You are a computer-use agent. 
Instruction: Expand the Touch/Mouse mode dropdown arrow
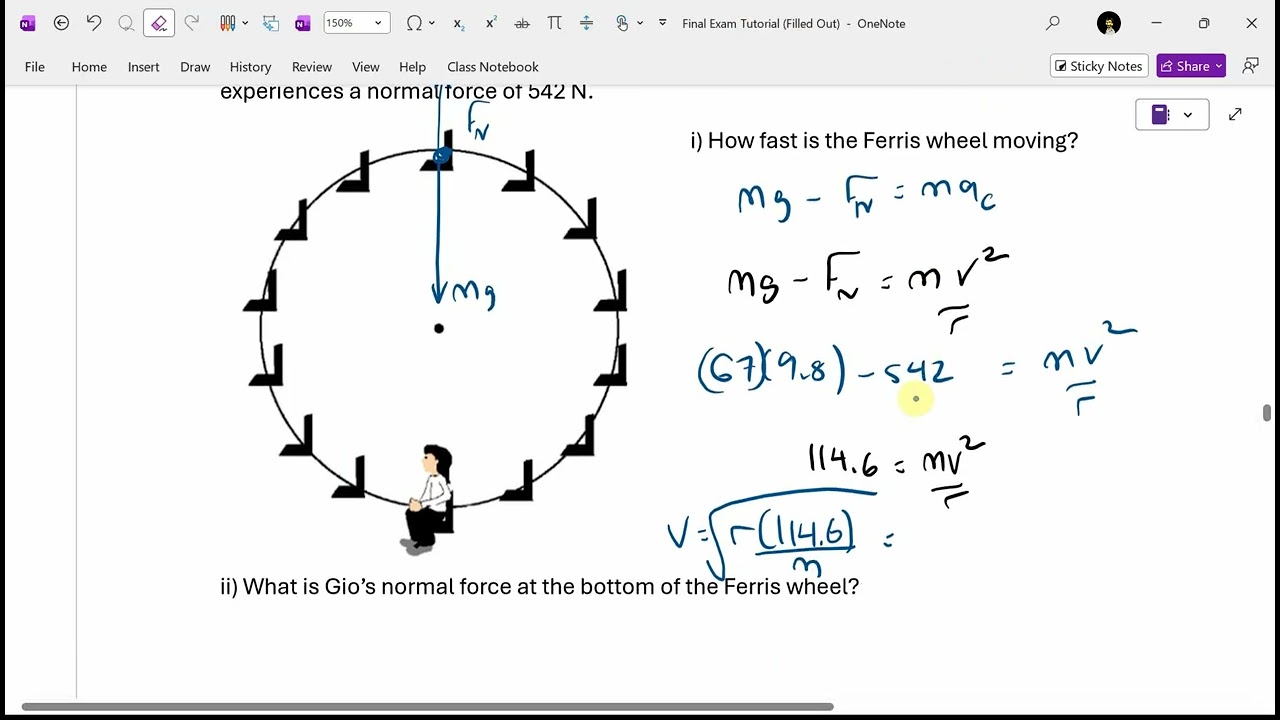coord(640,23)
